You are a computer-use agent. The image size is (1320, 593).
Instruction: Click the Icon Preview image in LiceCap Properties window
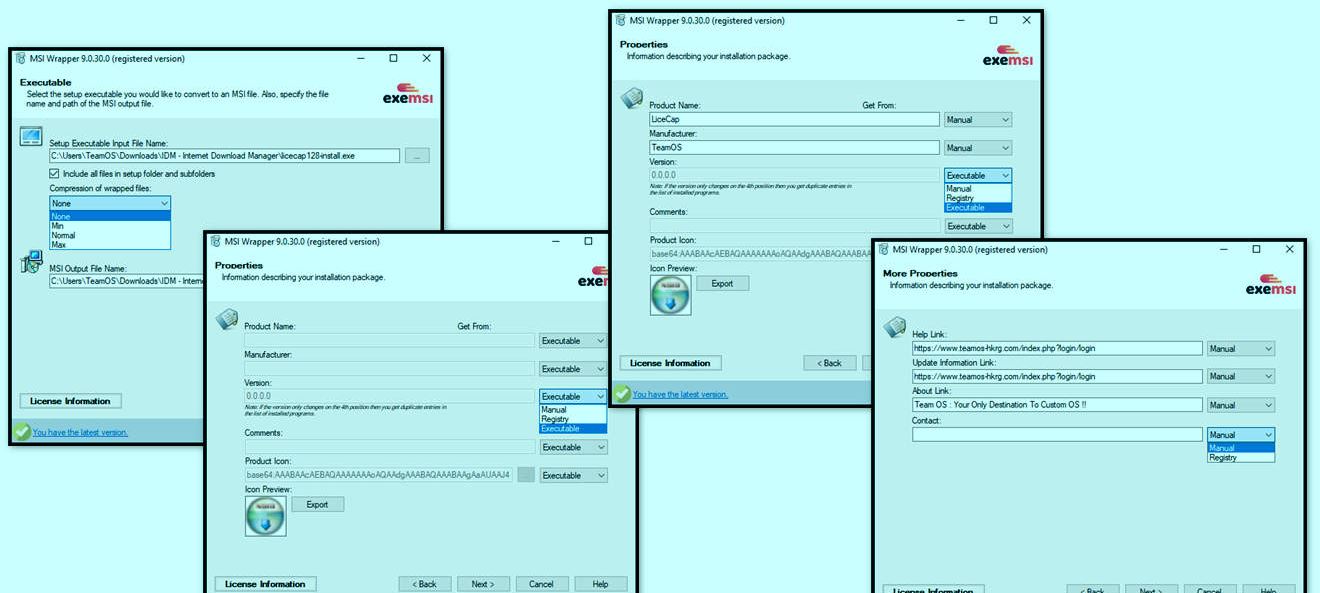point(670,295)
